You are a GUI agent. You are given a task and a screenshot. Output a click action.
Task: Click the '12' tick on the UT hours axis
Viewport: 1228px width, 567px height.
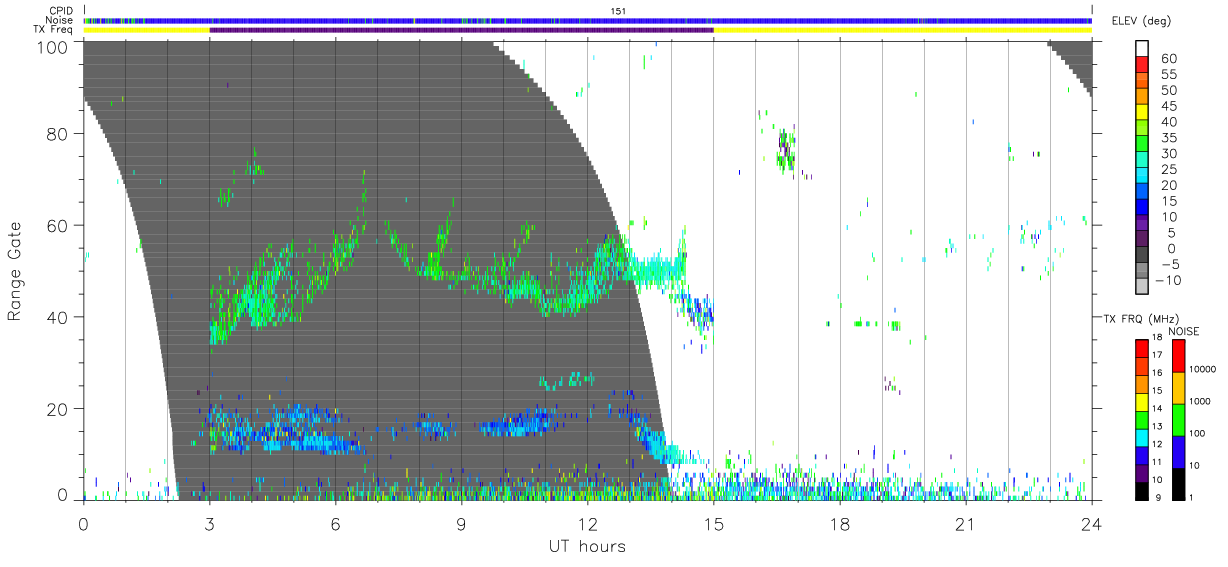click(x=588, y=523)
